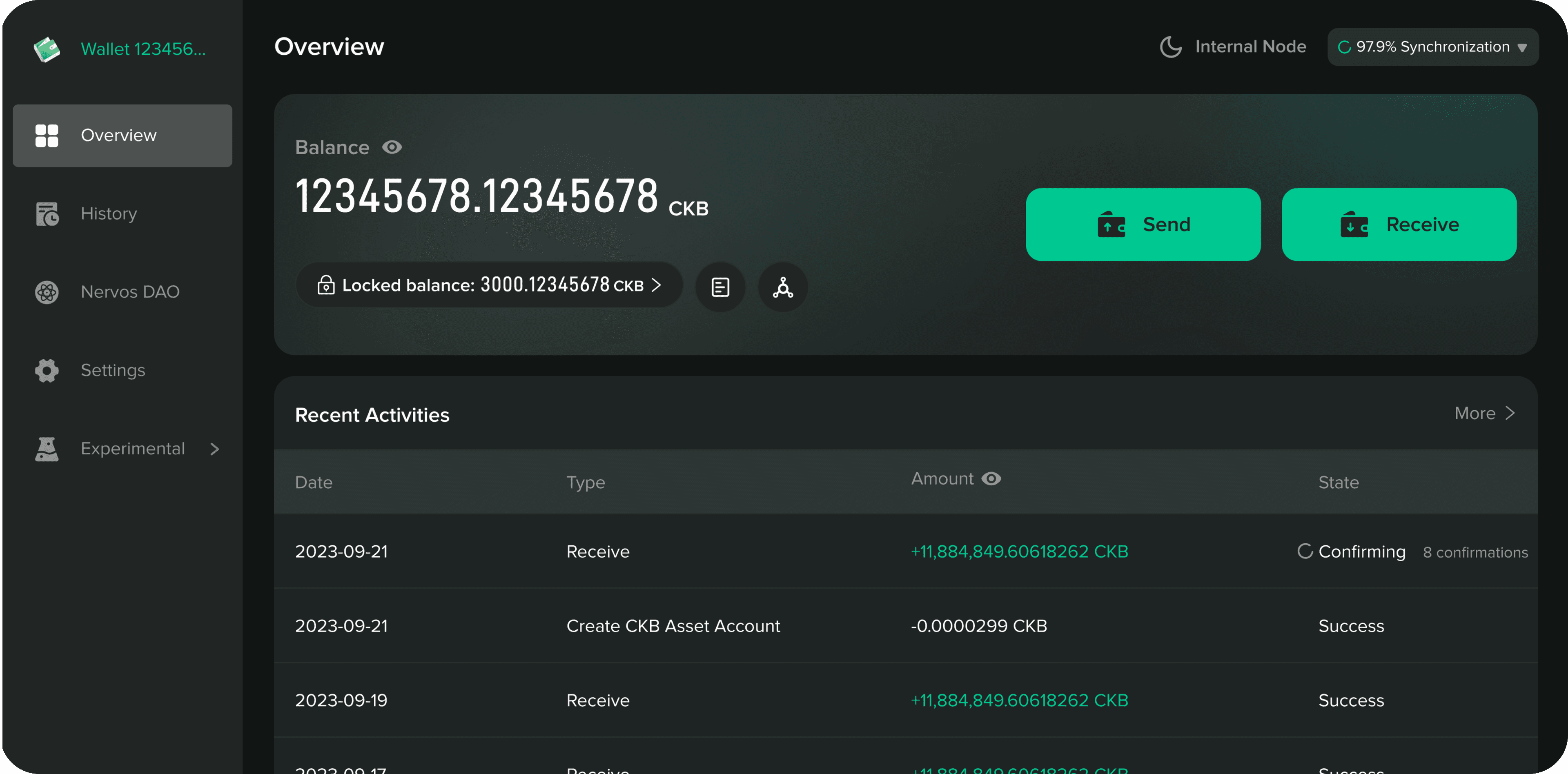Click the lock icon on locked balance

click(326, 285)
